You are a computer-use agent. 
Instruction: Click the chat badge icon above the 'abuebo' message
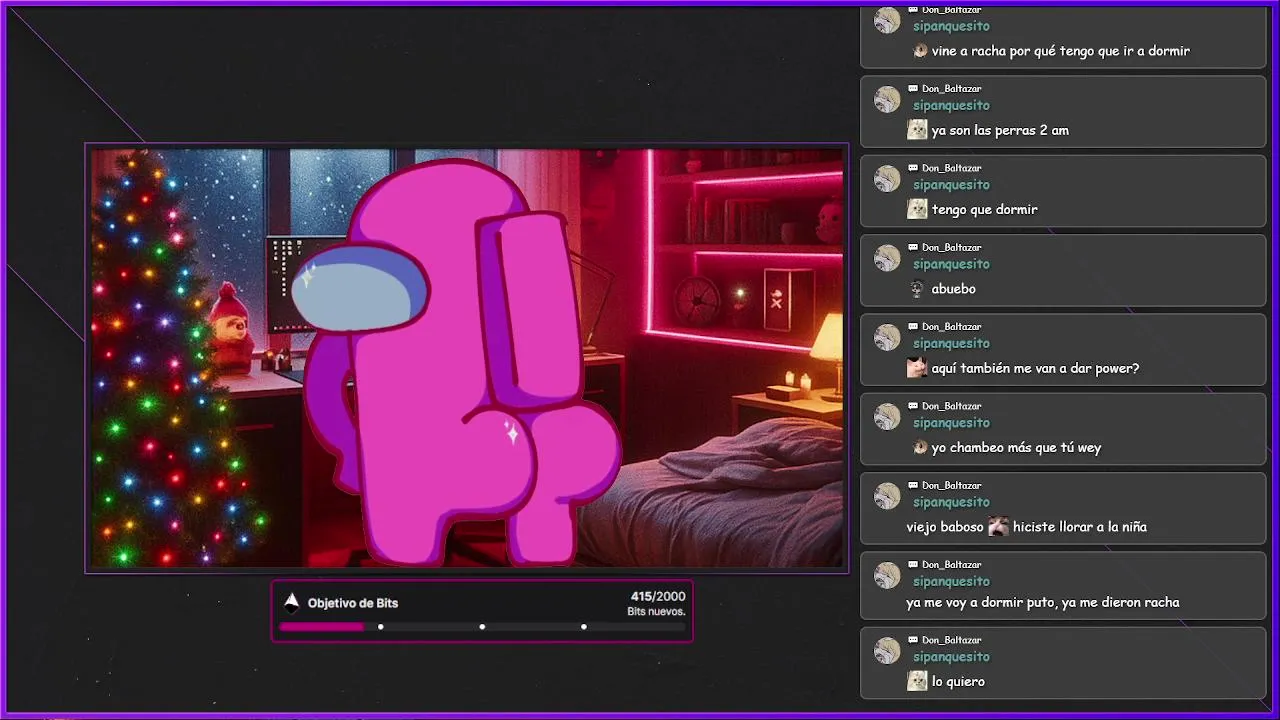point(913,247)
